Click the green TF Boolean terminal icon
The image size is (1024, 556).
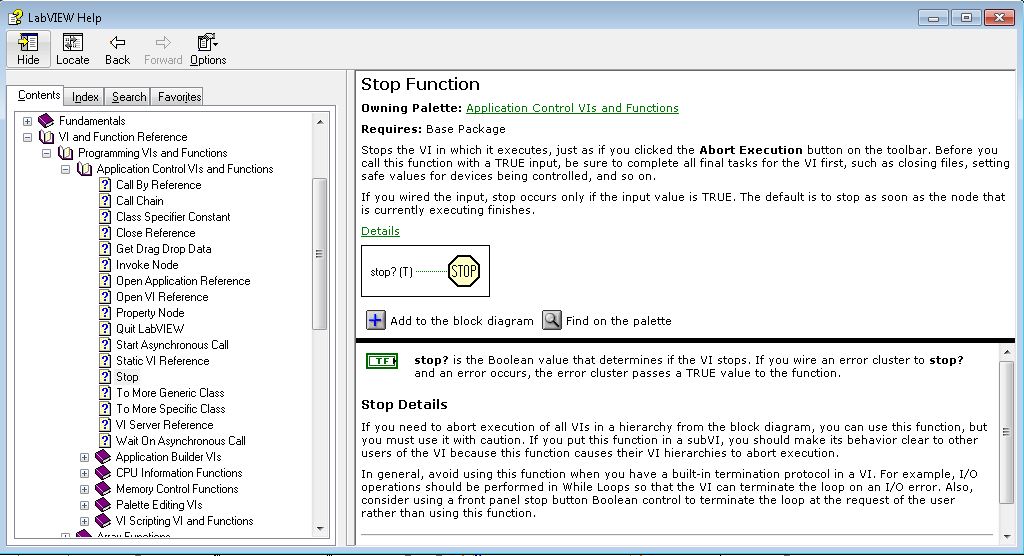click(382, 361)
